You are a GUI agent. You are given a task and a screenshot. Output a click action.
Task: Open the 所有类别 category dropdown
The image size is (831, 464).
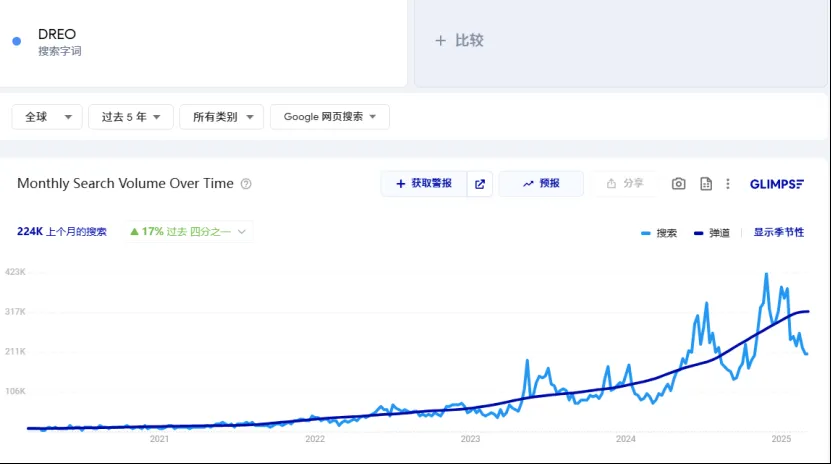[x=222, y=117]
